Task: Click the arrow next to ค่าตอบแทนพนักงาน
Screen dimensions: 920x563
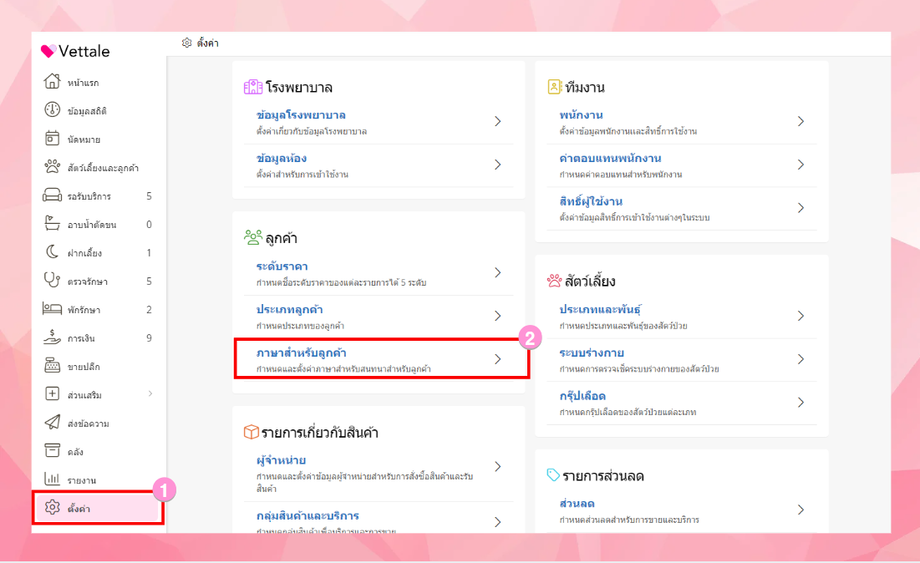Action: (x=801, y=165)
